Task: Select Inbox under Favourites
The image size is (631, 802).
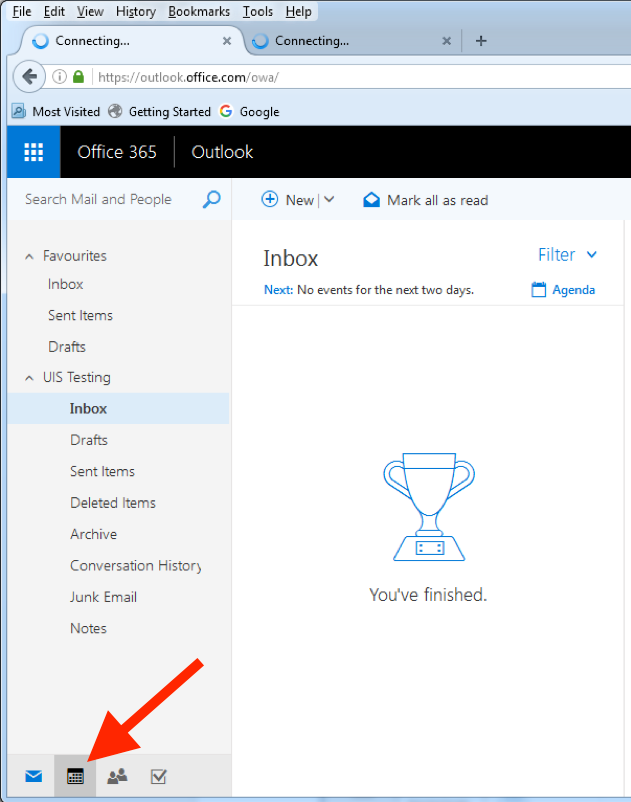Action: pyautogui.click(x=65, y=284)
